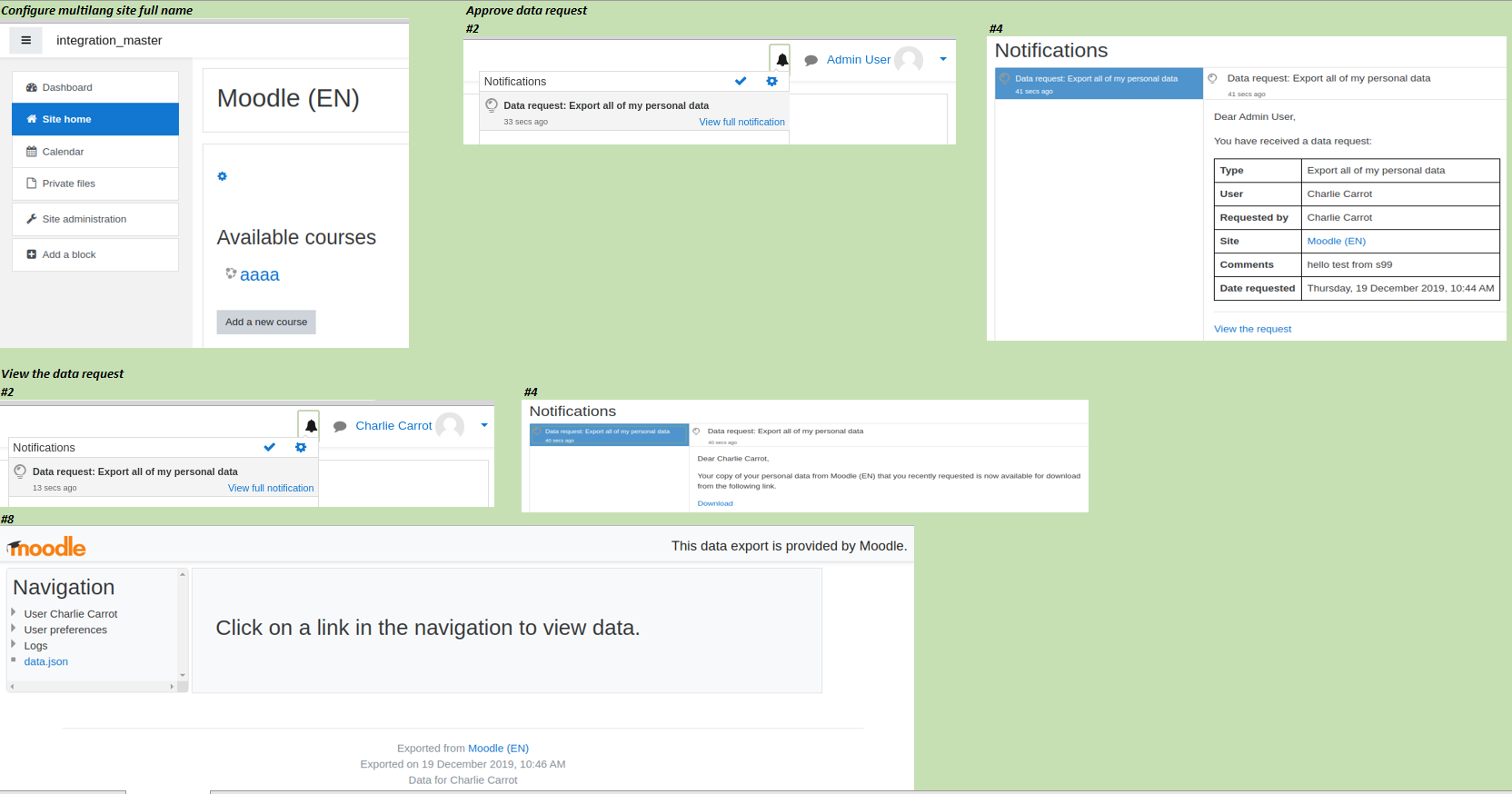Click the navigation vertical scrollbar up arrow

click(183, 574)
